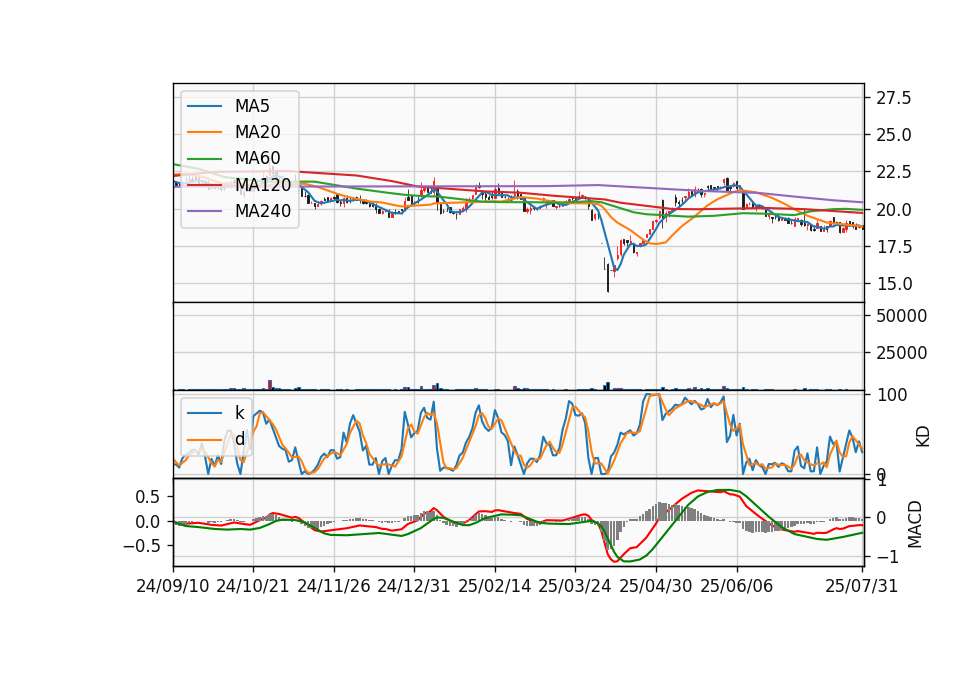Click the 24/10/21 date label

253,586
